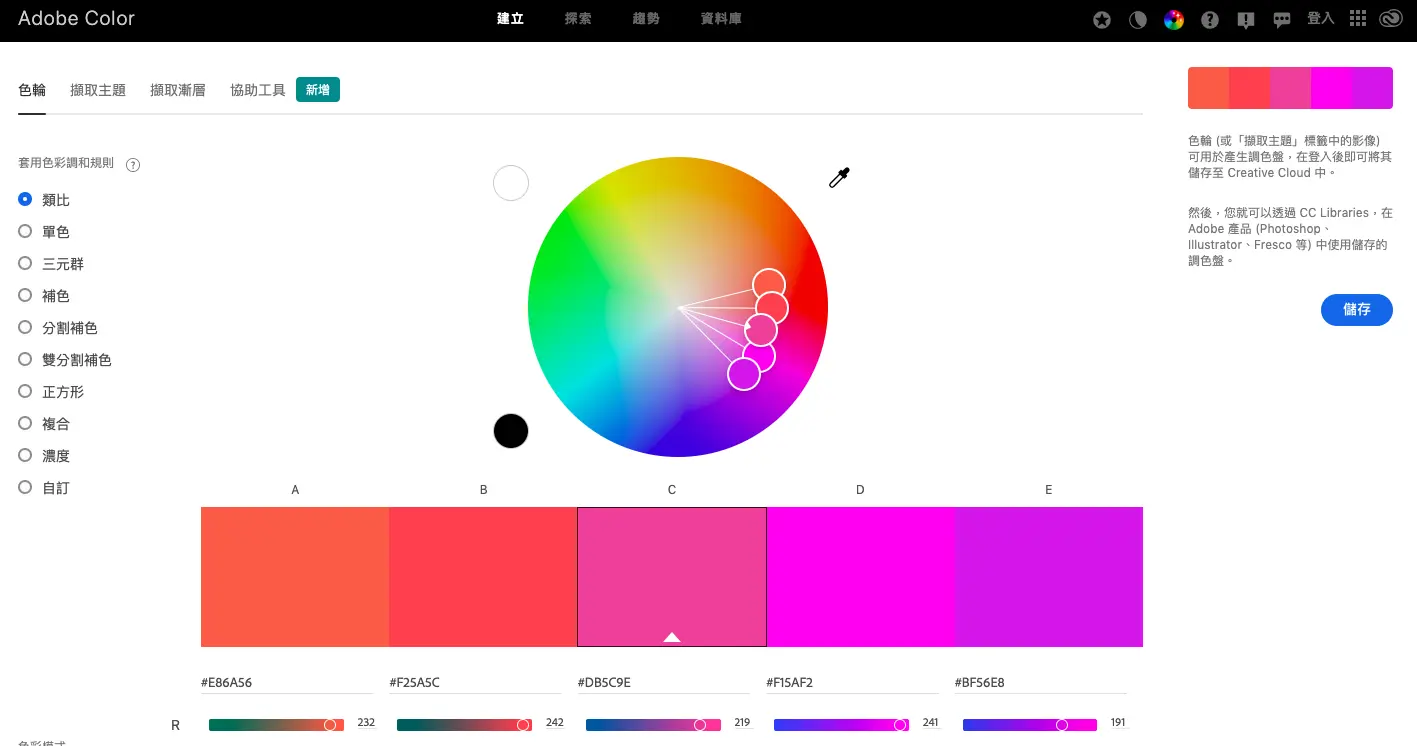This screenshot has height=746, width=1417.
Task: Select the magenta color swatch D
Action: pyautogui.click(x=860, y=577)
